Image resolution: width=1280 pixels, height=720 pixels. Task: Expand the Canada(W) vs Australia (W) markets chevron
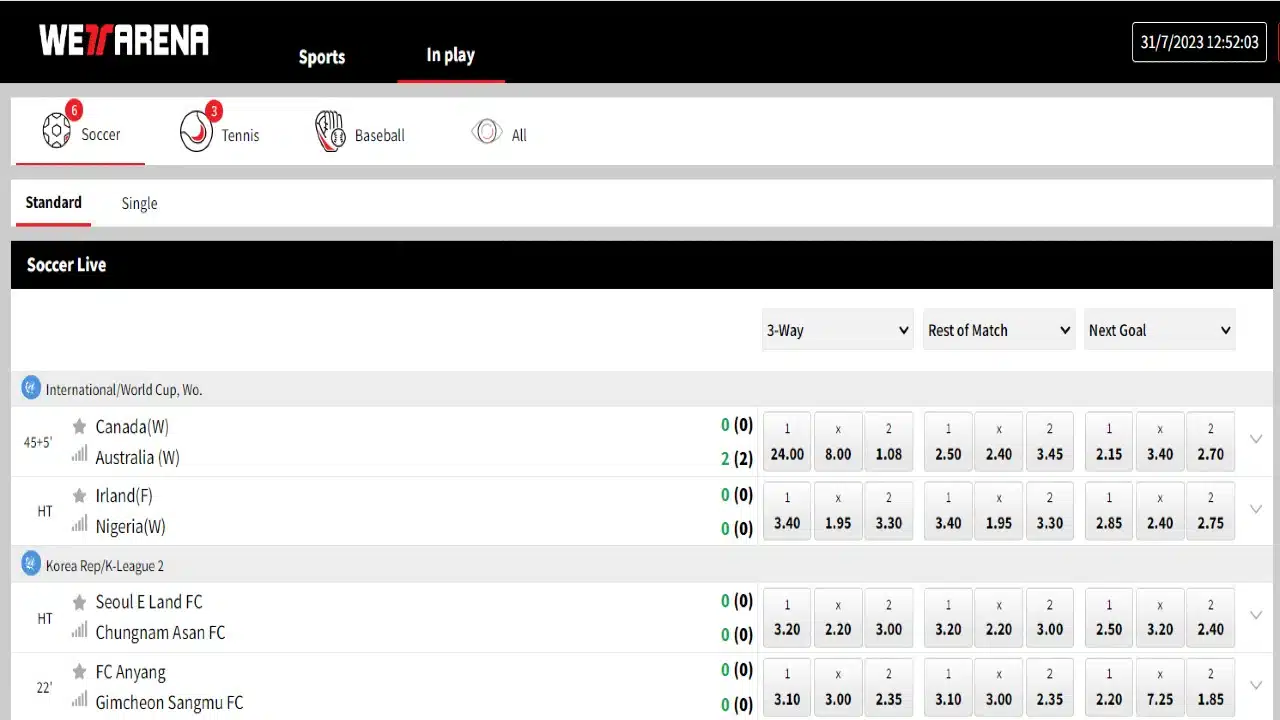point(1256,439)
